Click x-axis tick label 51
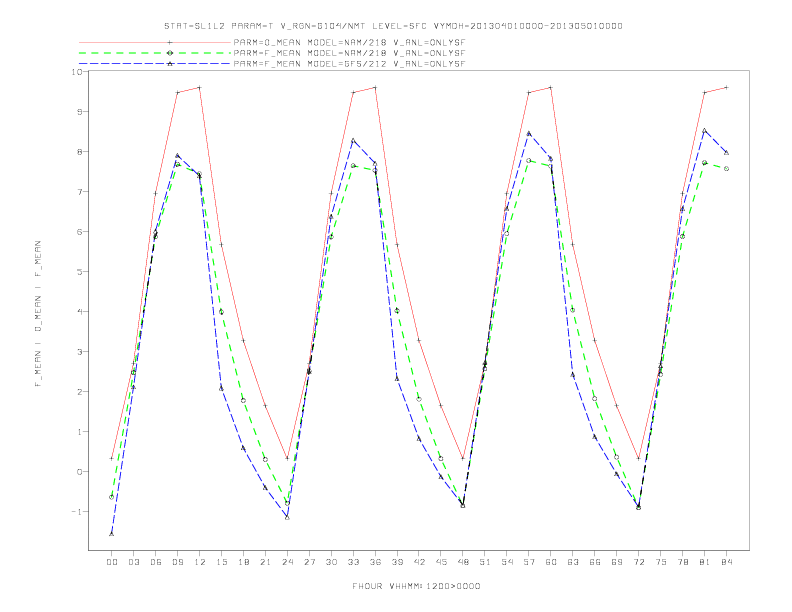Image resolution: width=792 pixels, height=612 pixels. pos(485,562)
